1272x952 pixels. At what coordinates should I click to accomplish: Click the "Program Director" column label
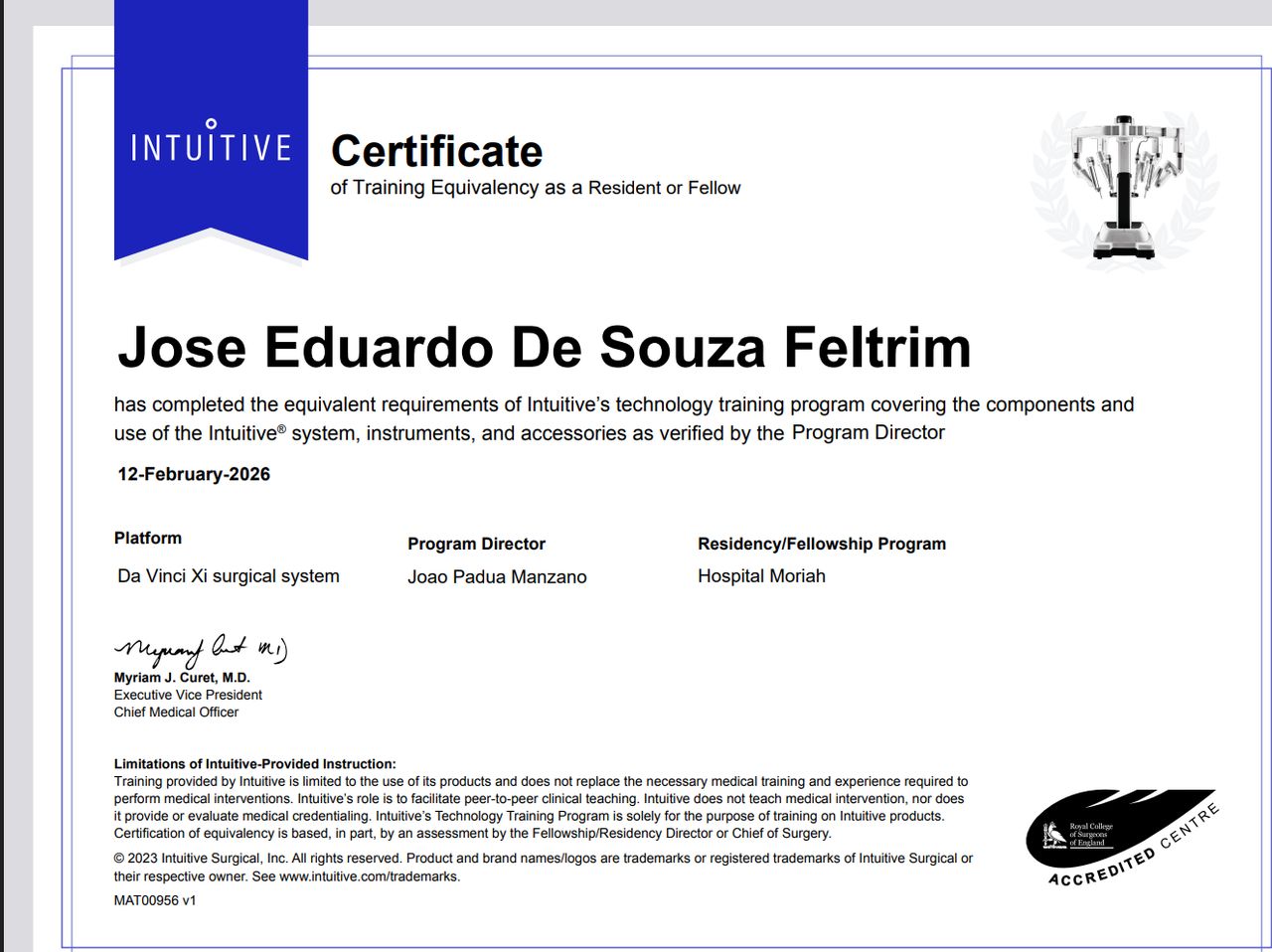point(476,544)
